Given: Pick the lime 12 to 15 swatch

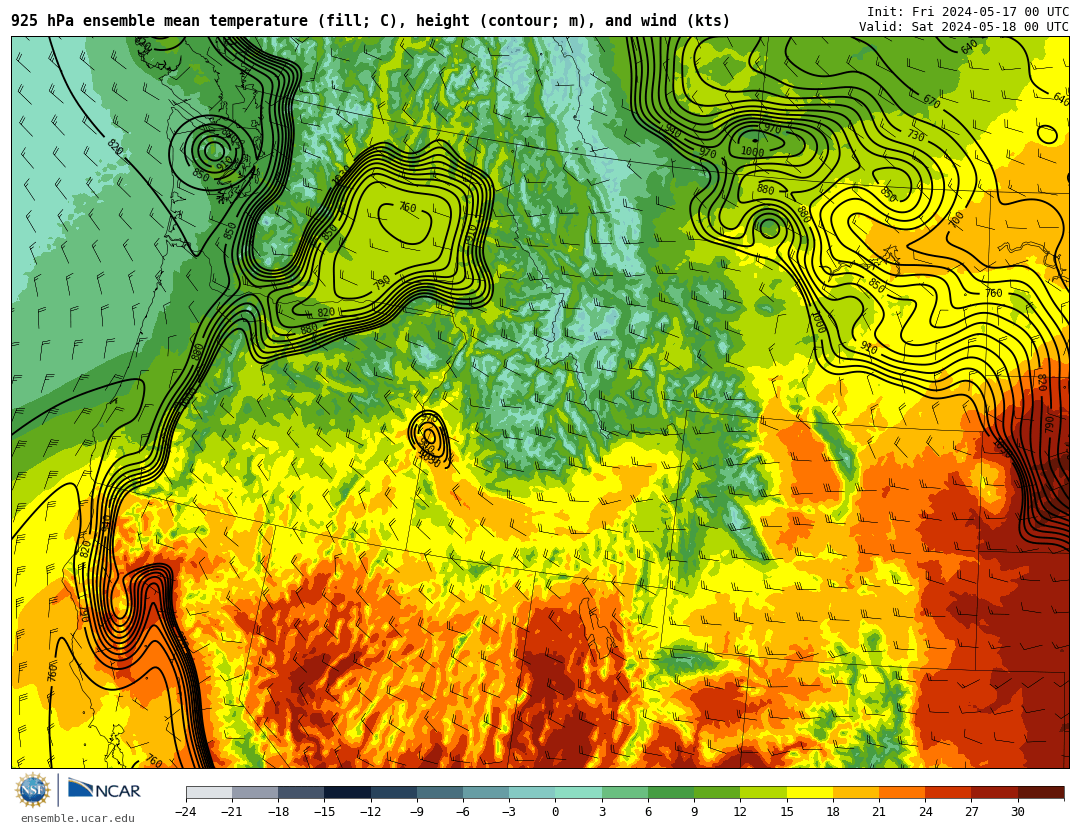Looking at the screenshot, I should point(763,792).
